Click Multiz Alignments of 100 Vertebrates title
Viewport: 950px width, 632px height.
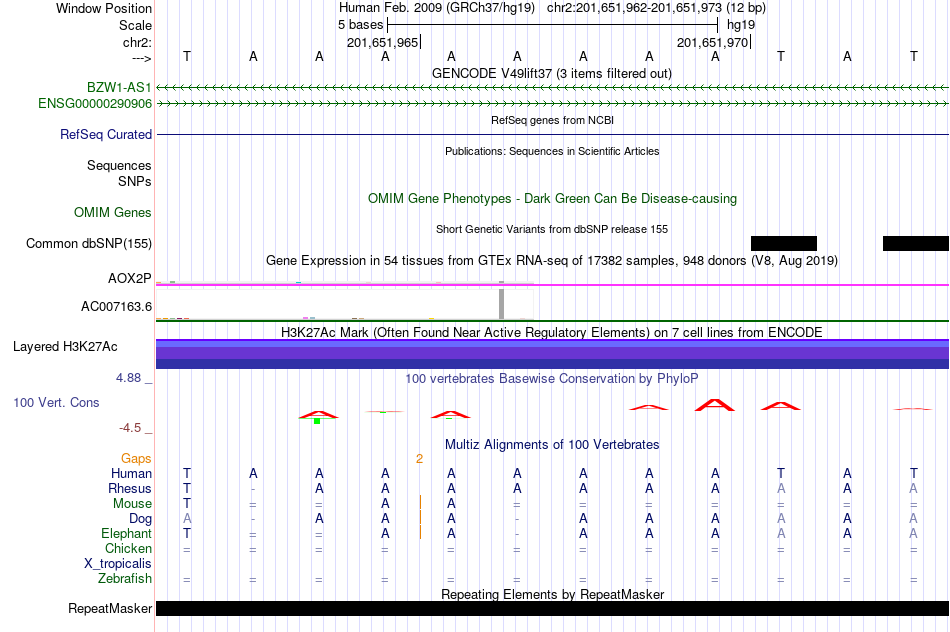click(x=552, y=445)
